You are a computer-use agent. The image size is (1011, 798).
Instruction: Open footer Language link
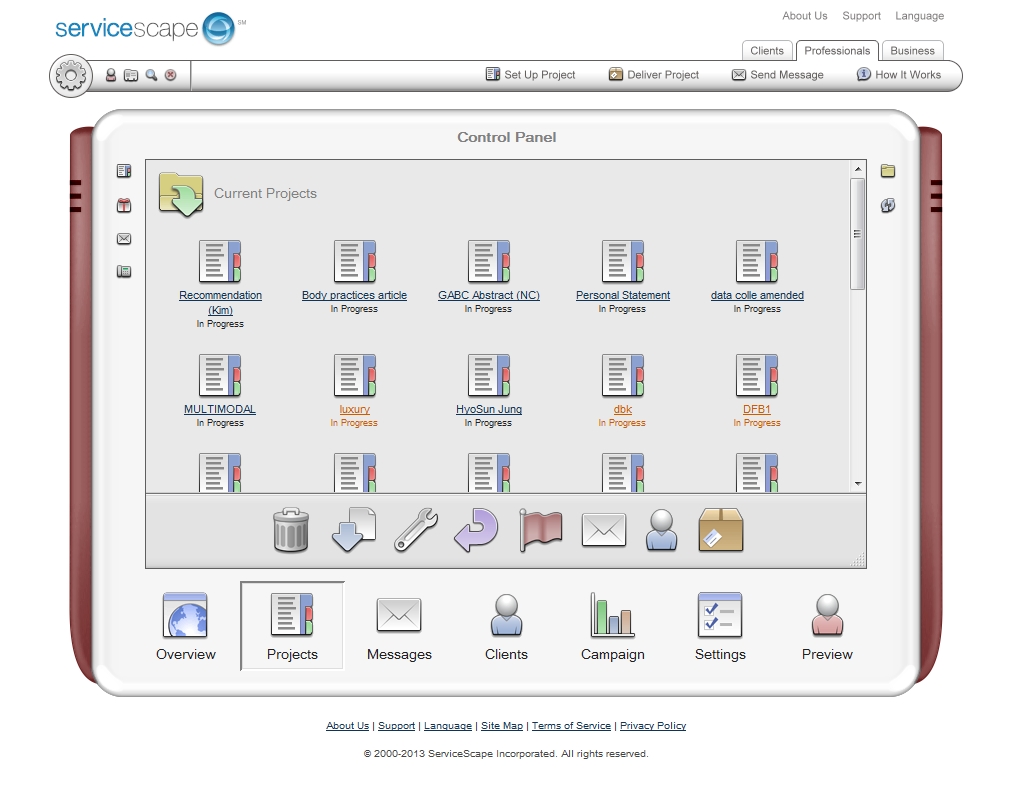tap(447, 726)
